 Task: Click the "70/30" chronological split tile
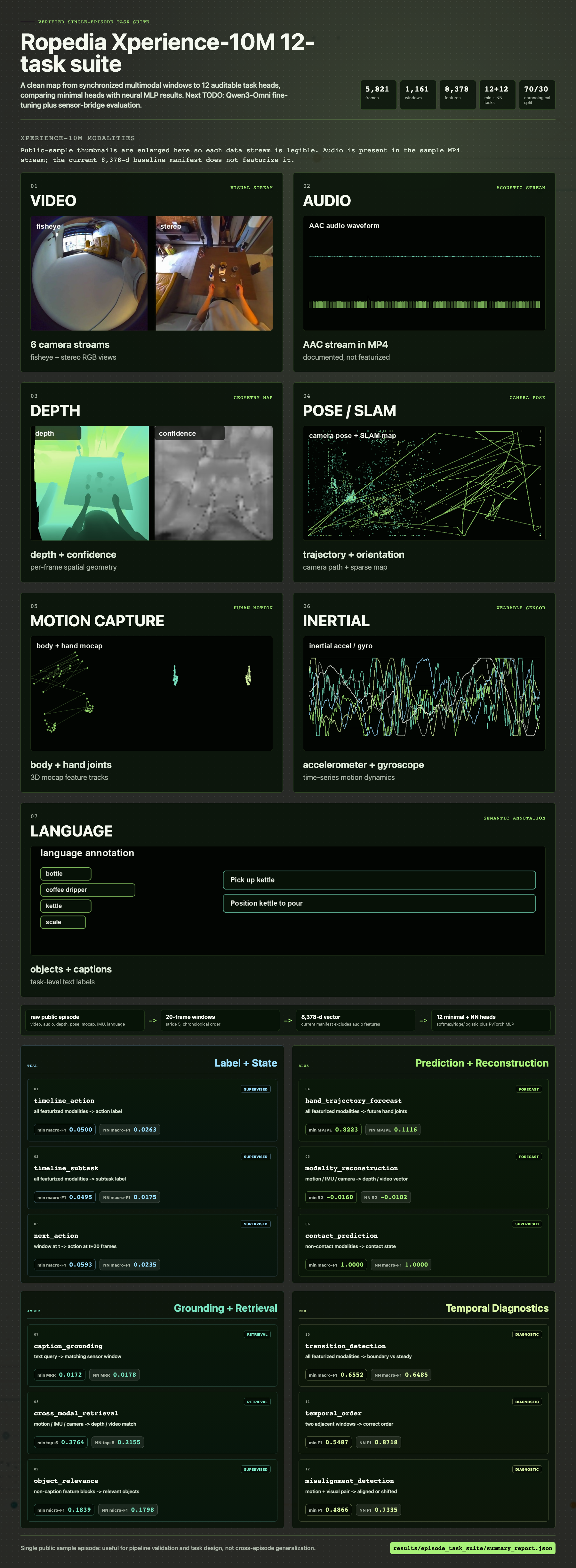[537, 95]
